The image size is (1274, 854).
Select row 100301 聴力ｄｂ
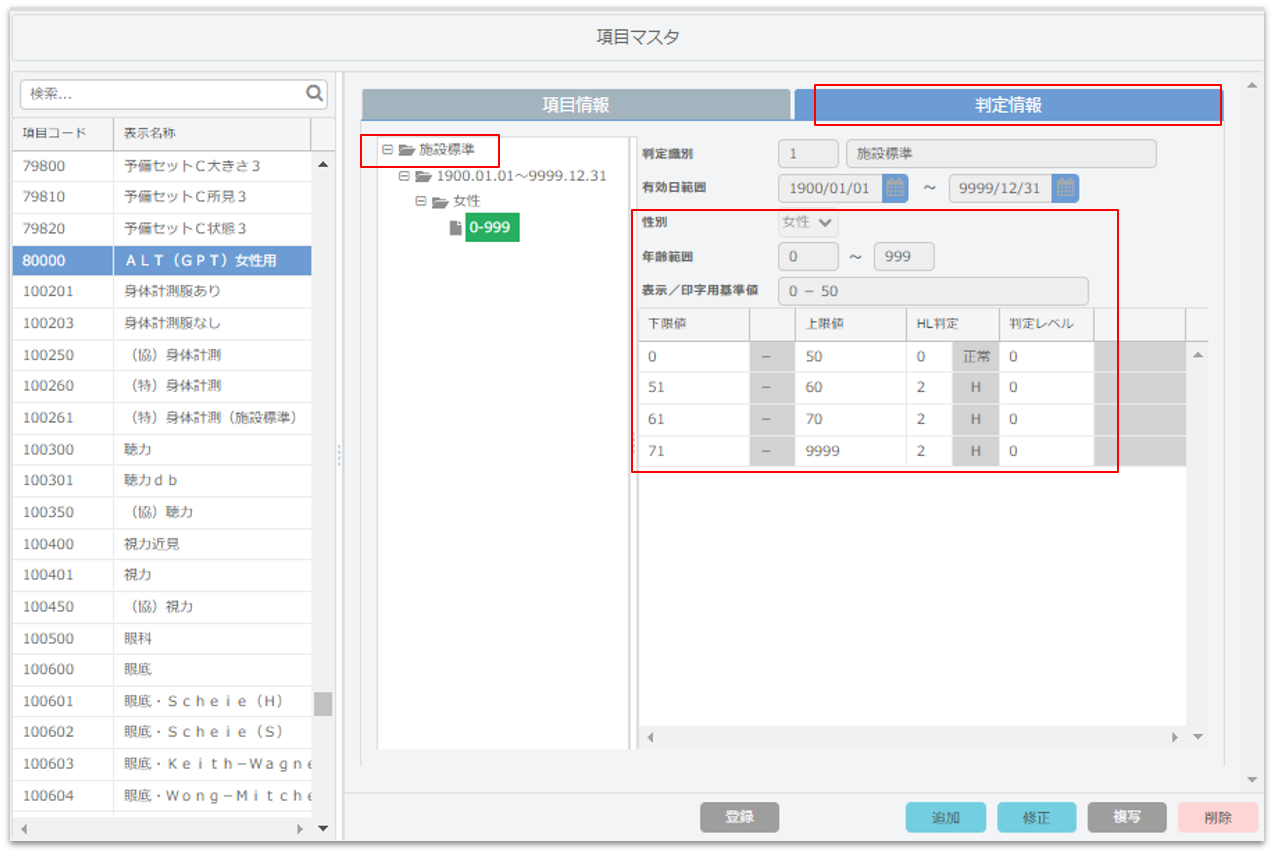162,480
